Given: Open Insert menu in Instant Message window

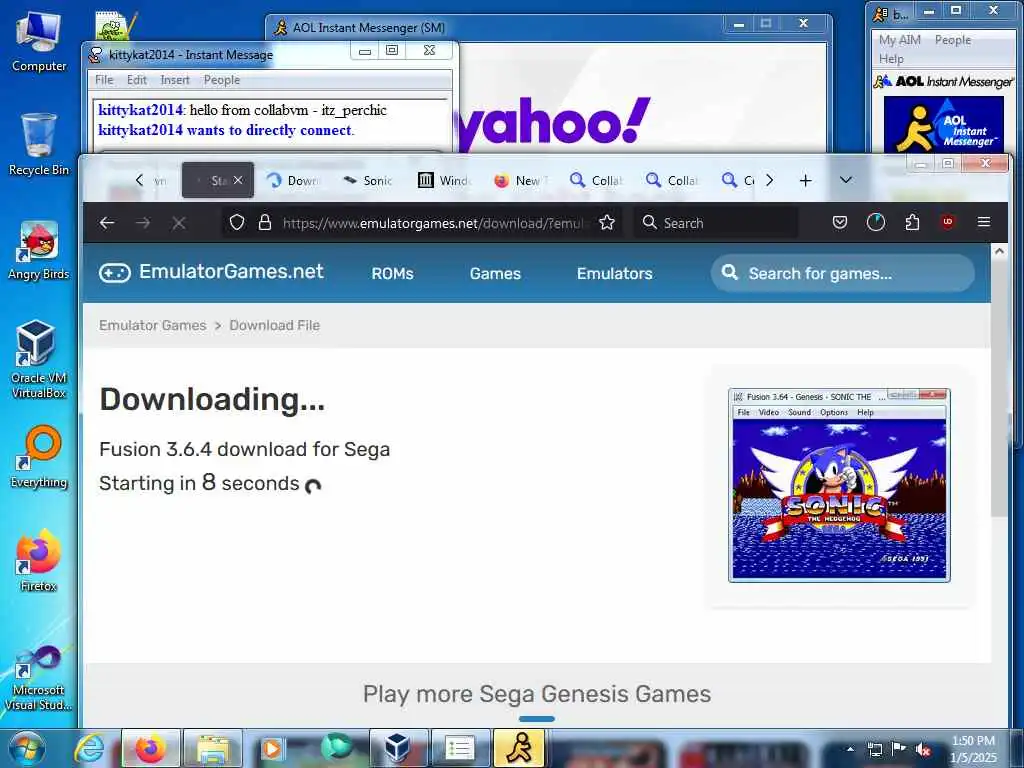Looking at the screenshot, I should (x=175, y=80).
